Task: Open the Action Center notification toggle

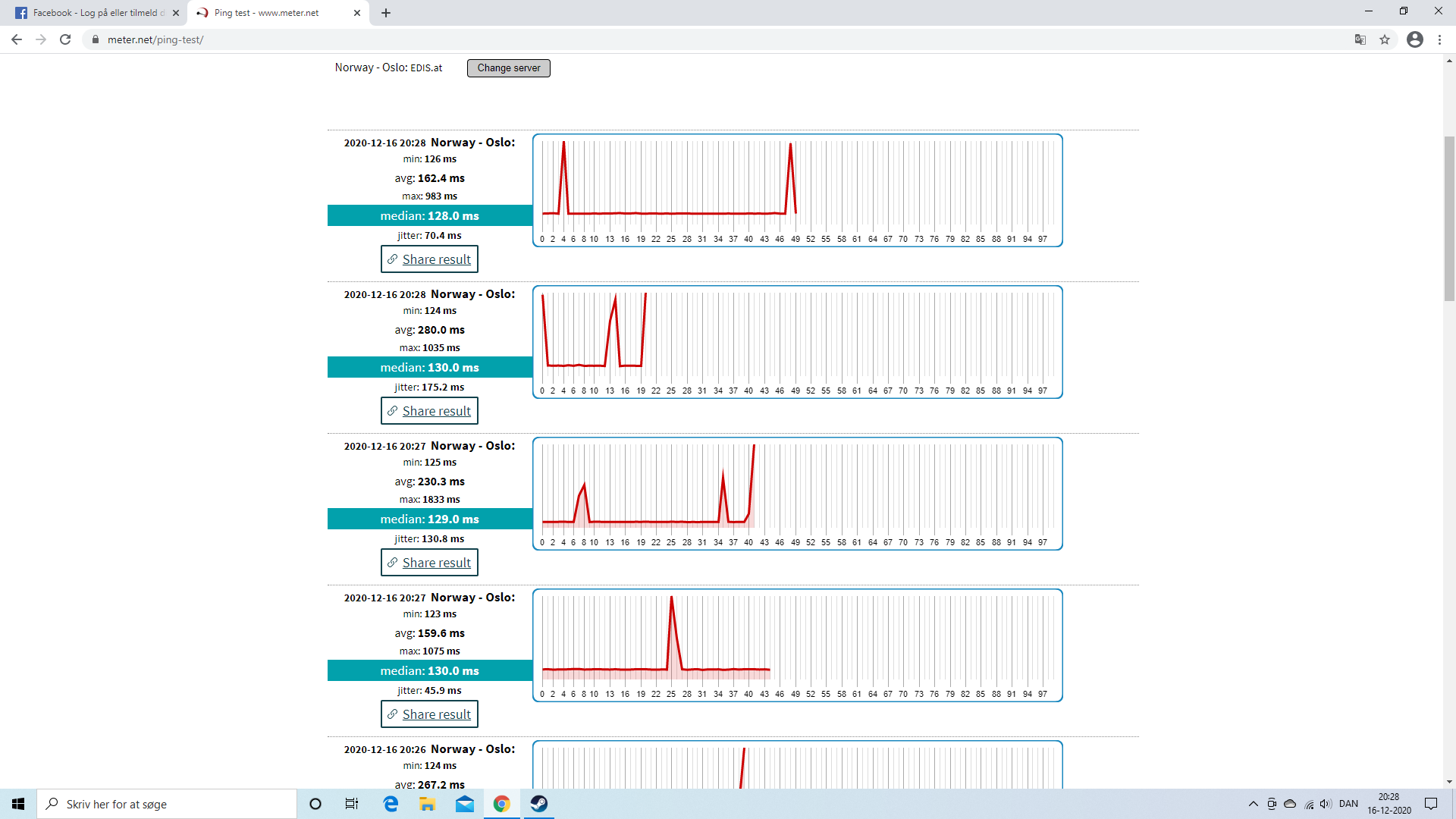Action: click(1432, 804)
